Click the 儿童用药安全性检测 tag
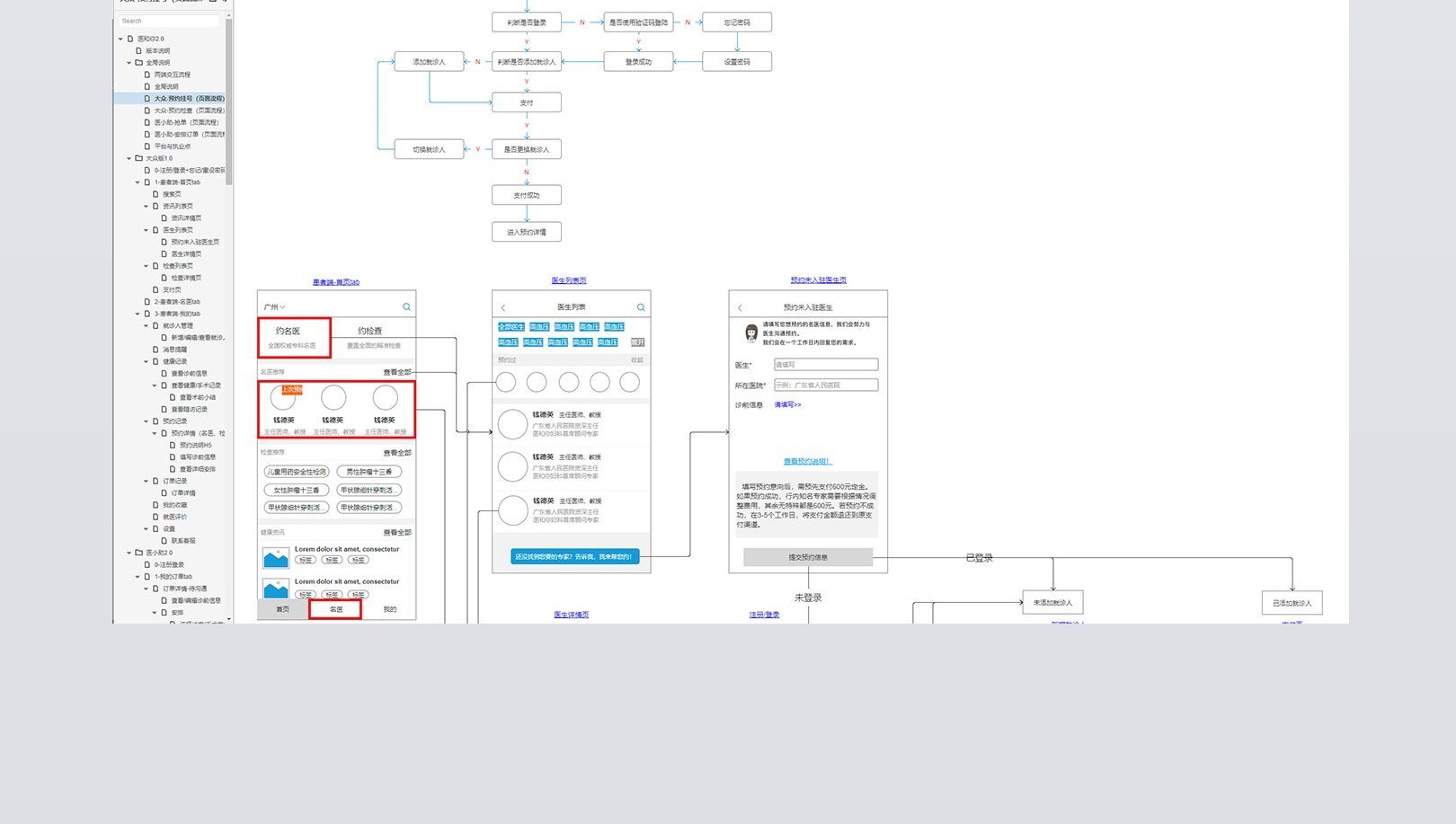The image size is (1456, 824). pos(297,472)
